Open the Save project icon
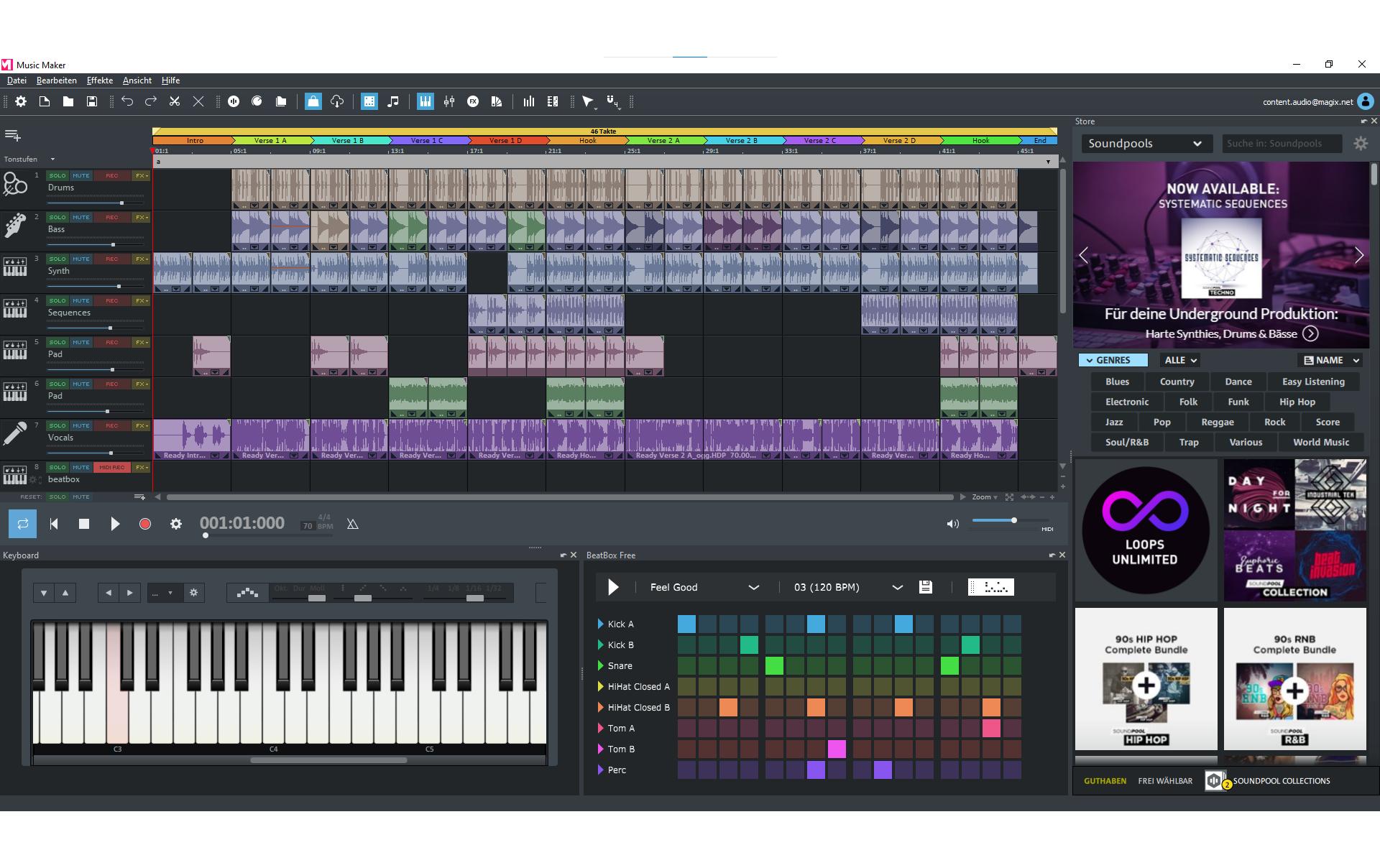The image size is (1380, 868). [92, 102]
